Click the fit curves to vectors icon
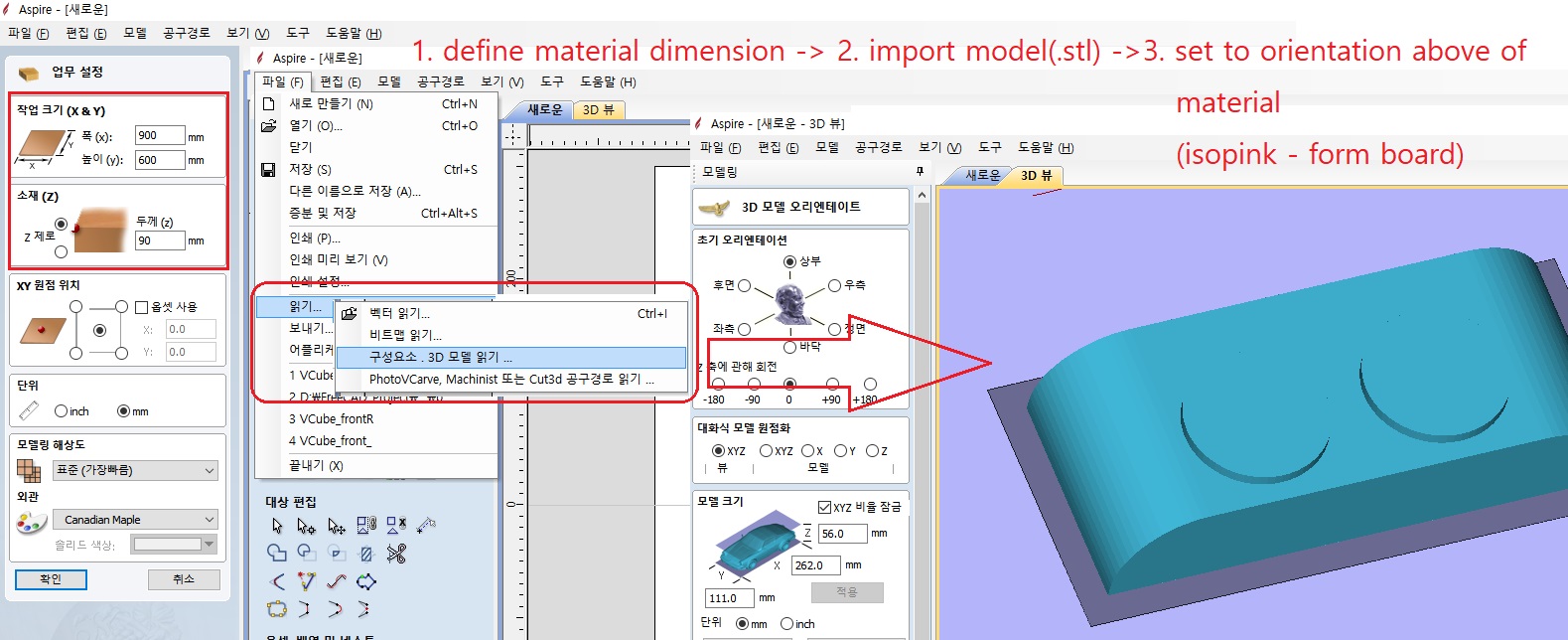1568x640 pixels. point(337,581)
